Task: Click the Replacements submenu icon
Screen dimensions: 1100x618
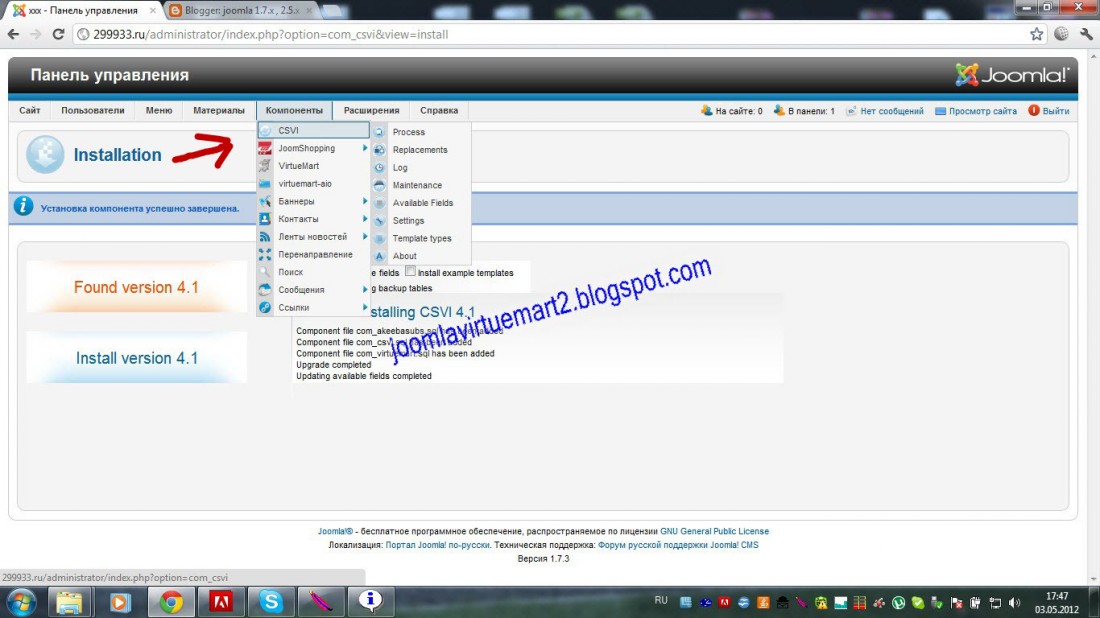Action: point(380,149)
